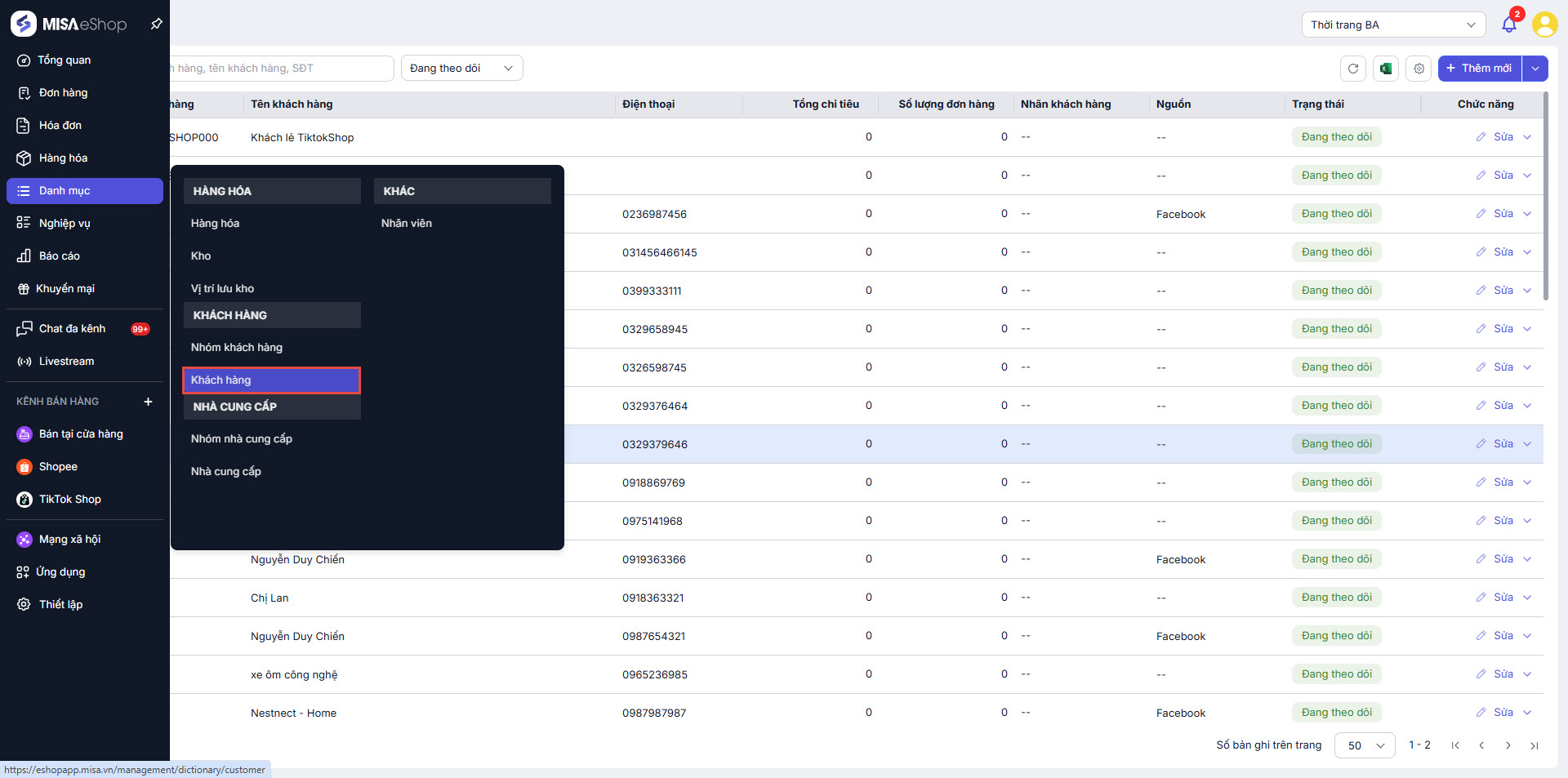Screen dimensions: 1568x778
Task: Go to next page arrow
Action: coord(1508,745)
